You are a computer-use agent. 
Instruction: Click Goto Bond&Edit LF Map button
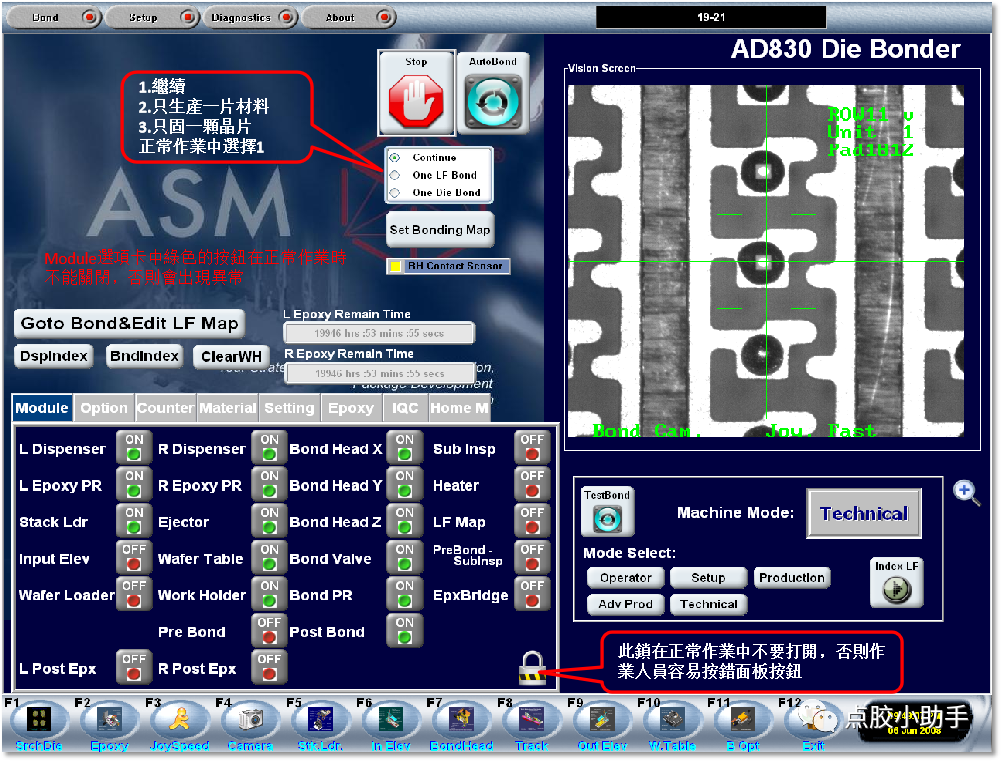[x=130, y=323]
